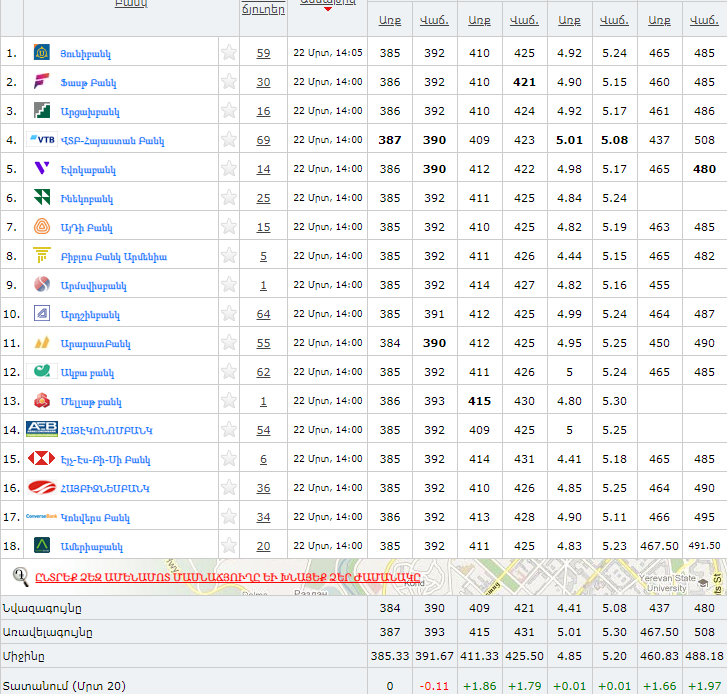Click the Byblos Bank Armenia yellow logo

[42, 255]
